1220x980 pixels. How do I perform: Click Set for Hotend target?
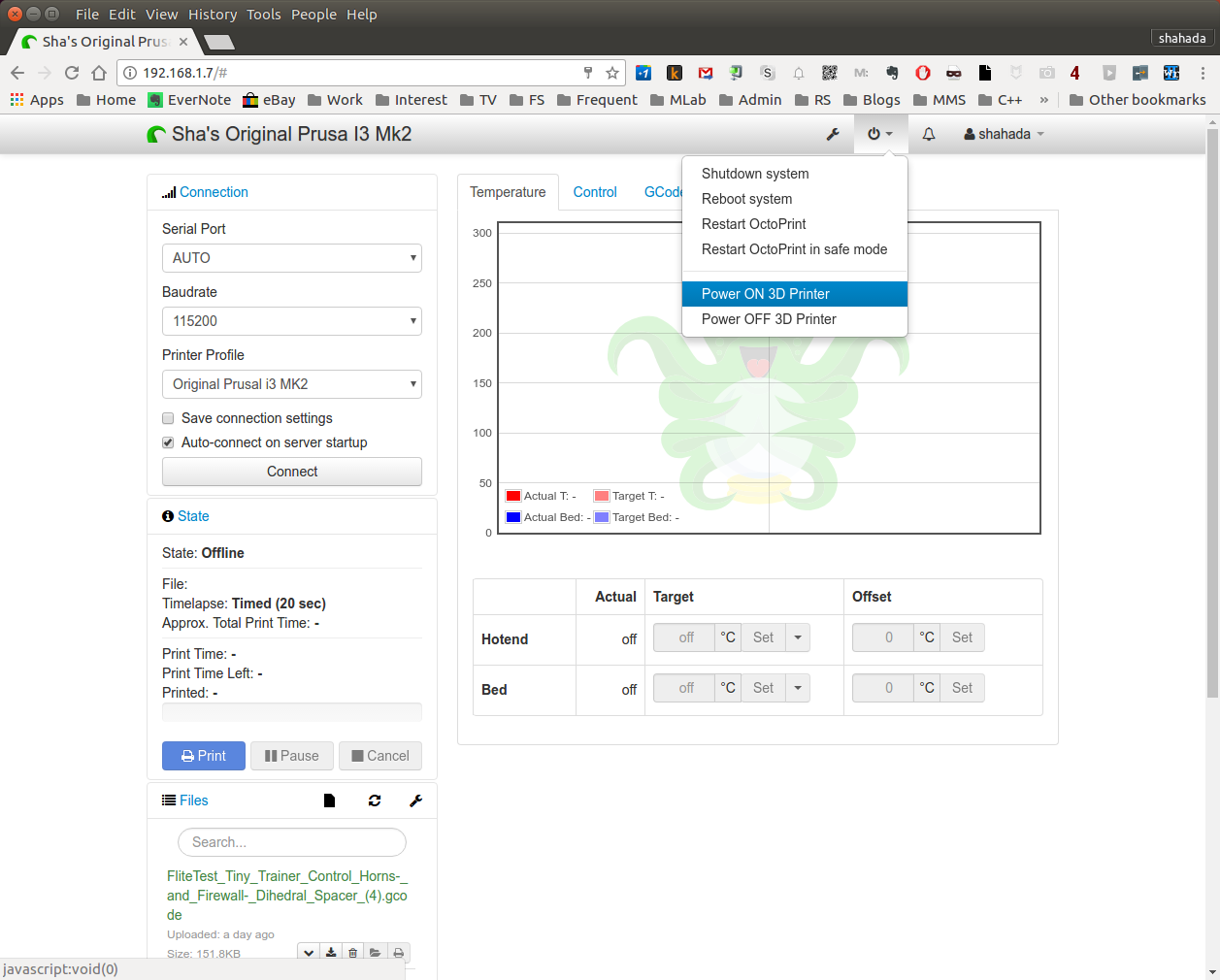(x=763, y=637)
